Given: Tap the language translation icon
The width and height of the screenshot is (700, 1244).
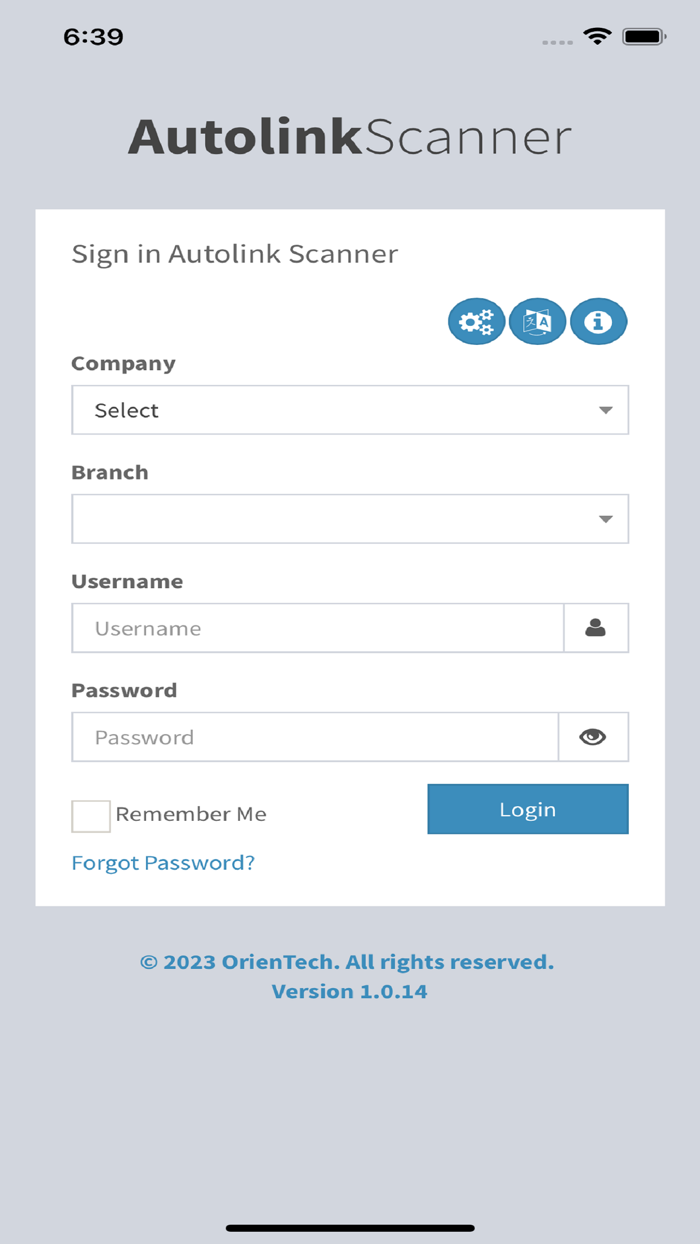Looking at the screenshot, I should [x=537, y=321].
